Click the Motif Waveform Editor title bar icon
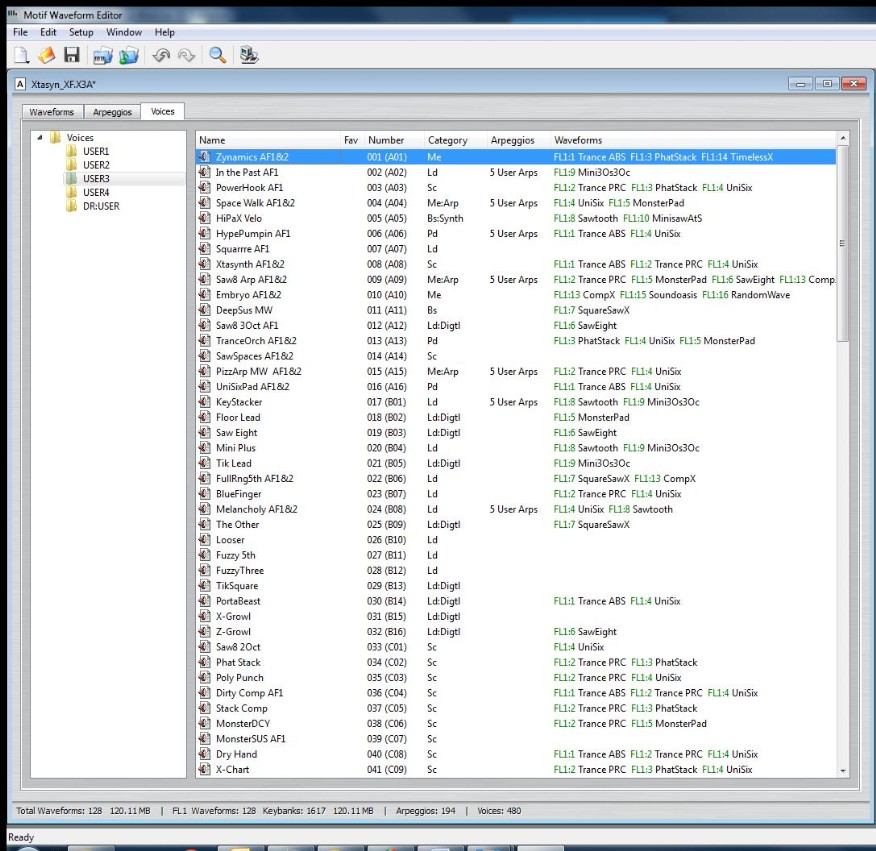This screenshot has height=851, width=876. tap(12, 15)
